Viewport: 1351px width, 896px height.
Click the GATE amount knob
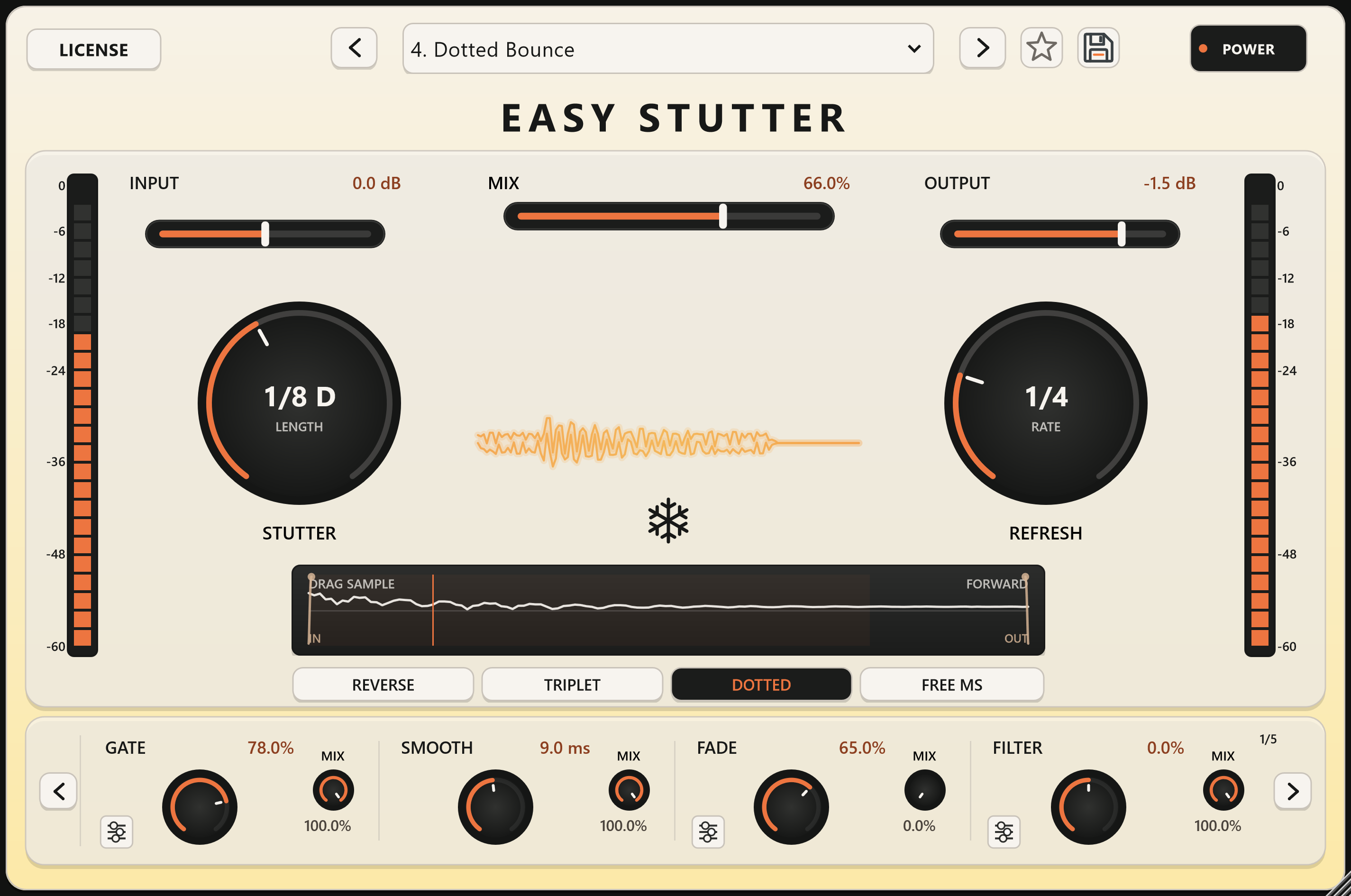(x=200, y=807)
